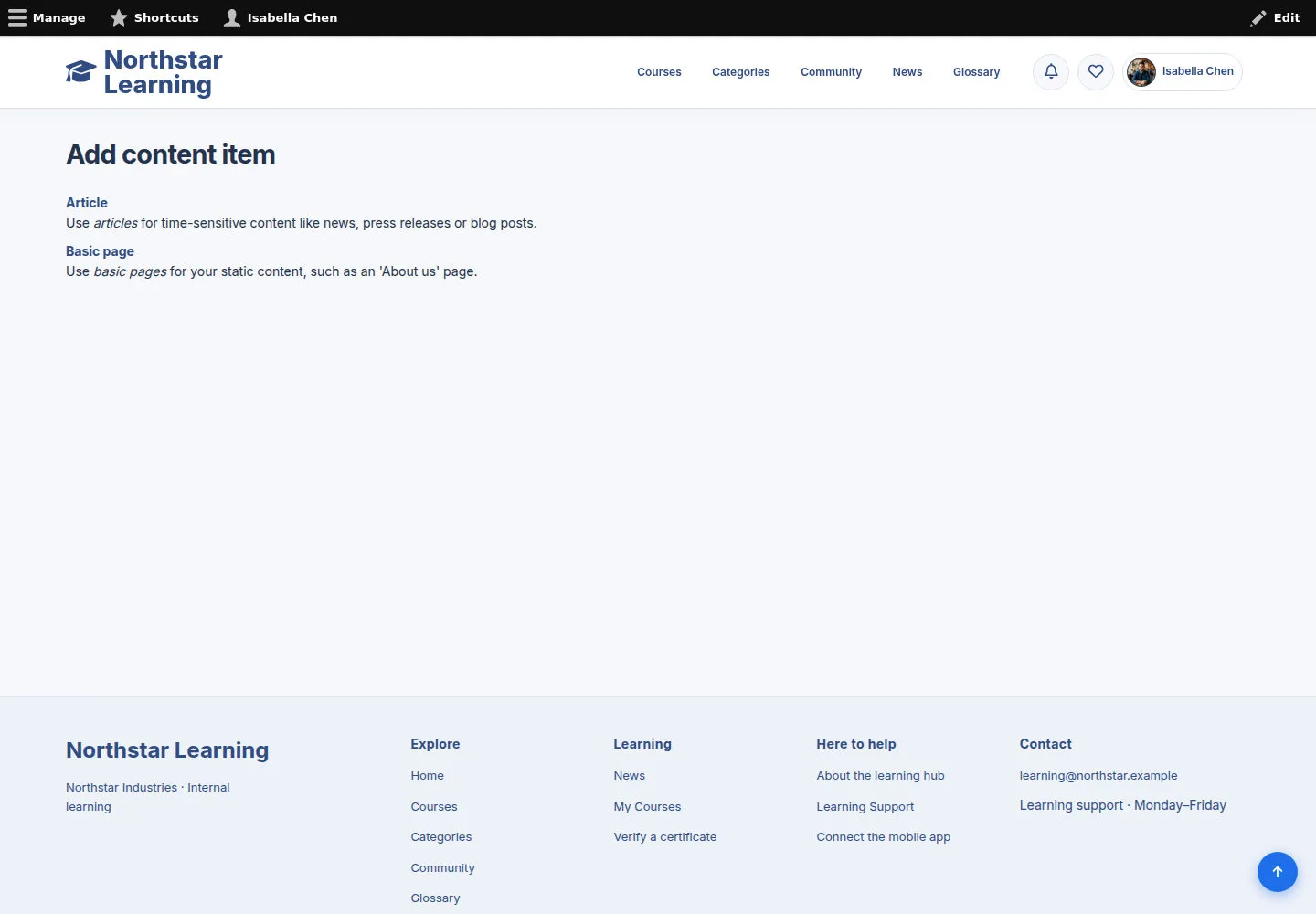This screenshot has height=914, width=1316.
Task: Go to Courses in the header nav
Action: tap(659, 72)
